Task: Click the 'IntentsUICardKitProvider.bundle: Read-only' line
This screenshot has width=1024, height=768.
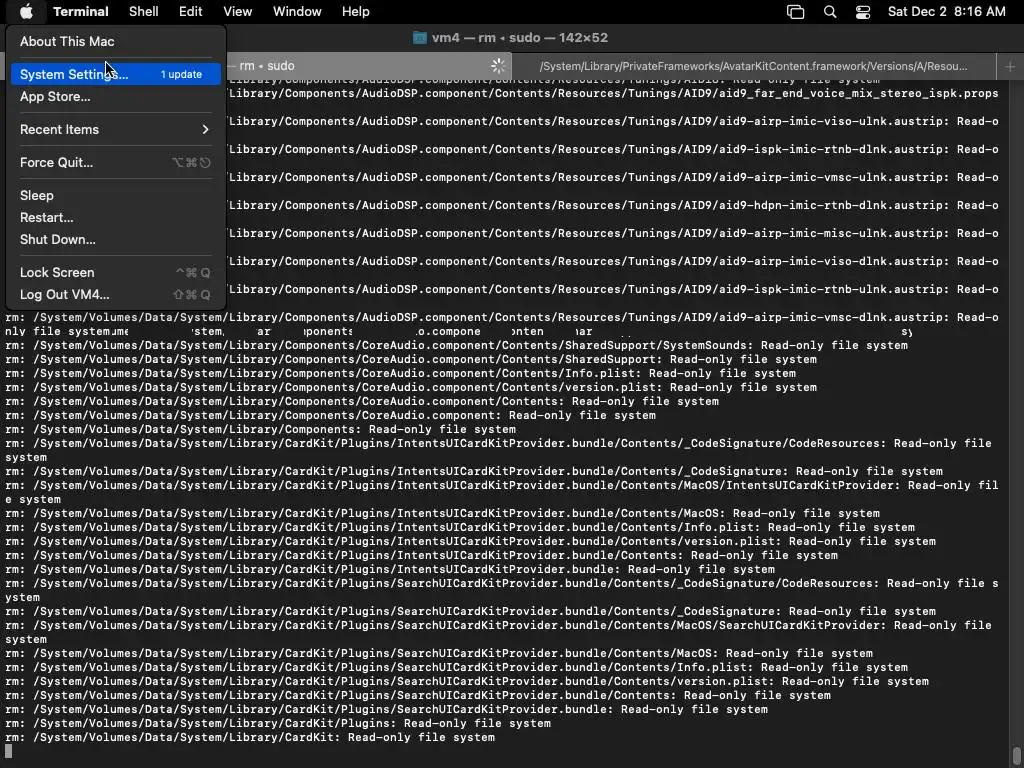Action: [x=390, y=569]
